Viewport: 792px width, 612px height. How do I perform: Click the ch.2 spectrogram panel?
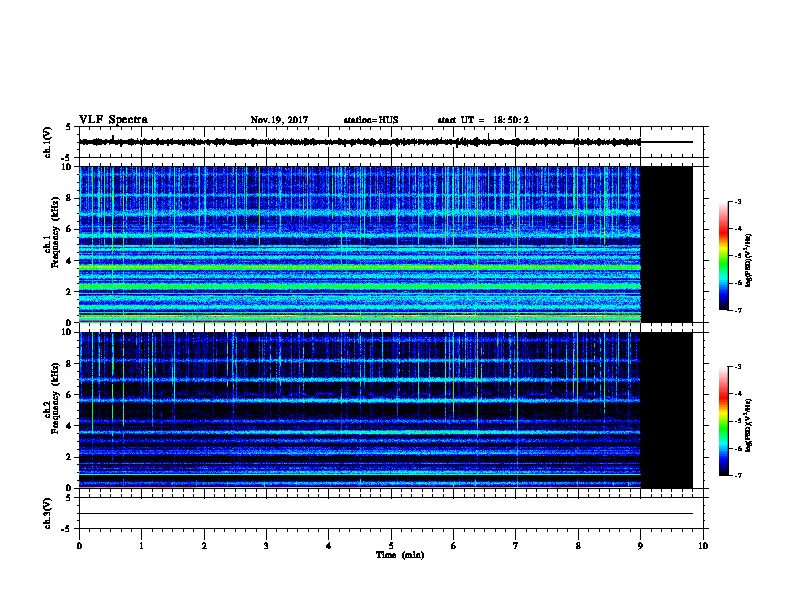[386, 410]
